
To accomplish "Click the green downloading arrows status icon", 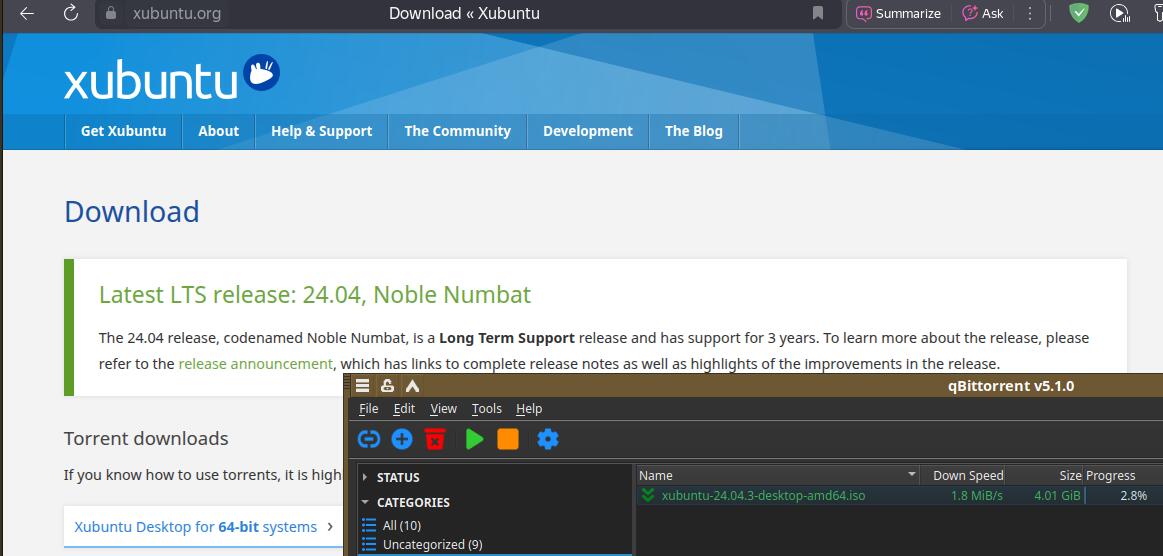I will pyautogui.click(x=648, y=495).
